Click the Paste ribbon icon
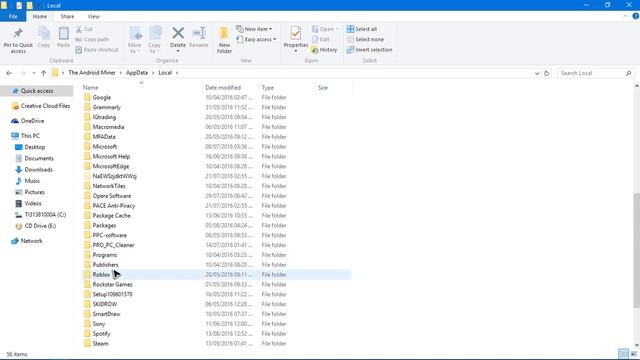 (63, 33)
